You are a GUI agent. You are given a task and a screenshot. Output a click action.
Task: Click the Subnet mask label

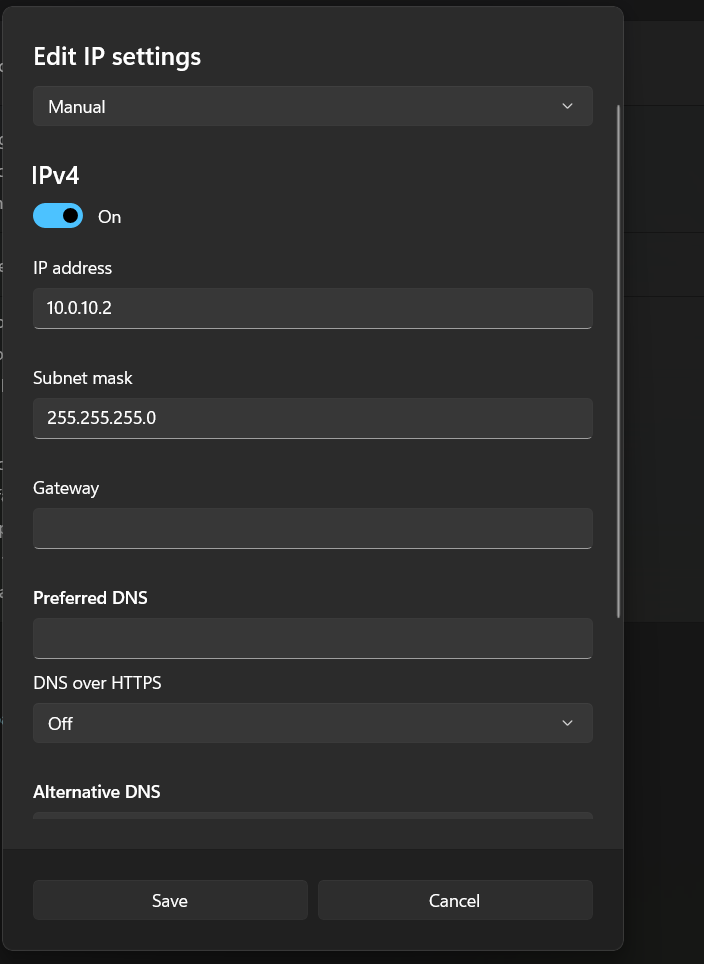(82, 378)
